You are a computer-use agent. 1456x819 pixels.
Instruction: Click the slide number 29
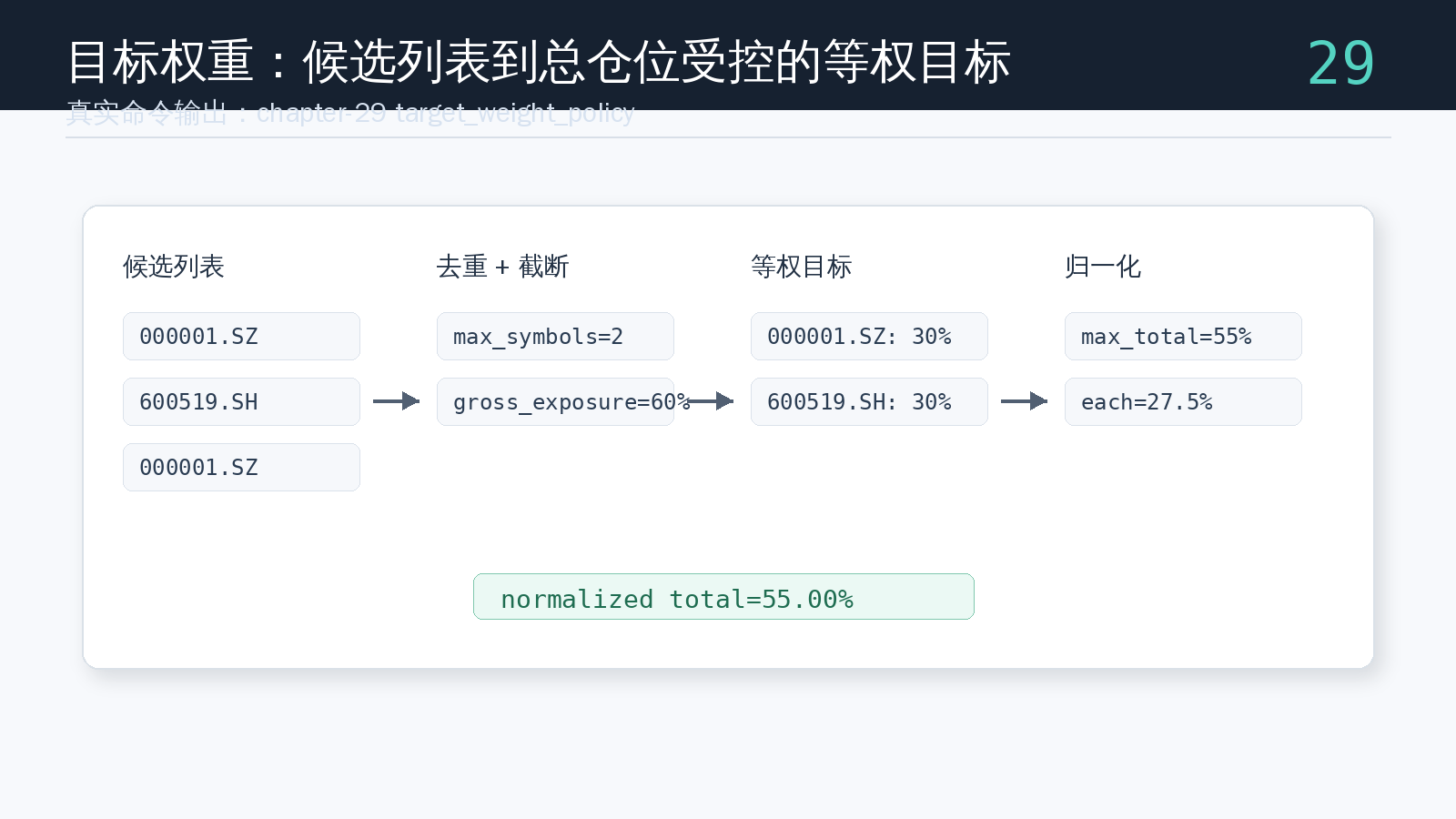[x=1340, y=63]
